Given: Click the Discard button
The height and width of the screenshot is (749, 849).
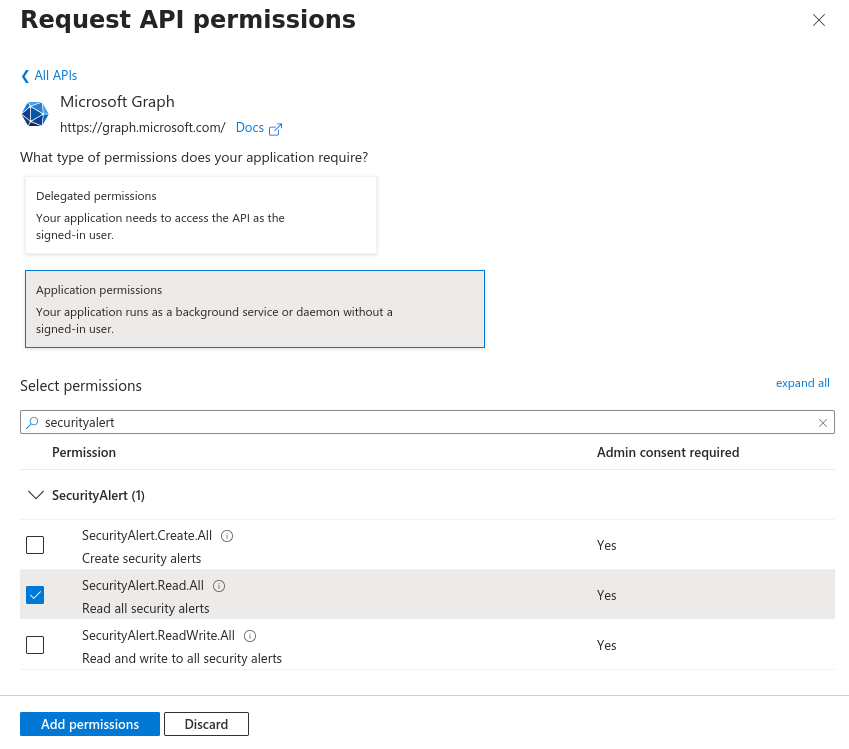Looking at the screenshot, I should tap(206, 724).
